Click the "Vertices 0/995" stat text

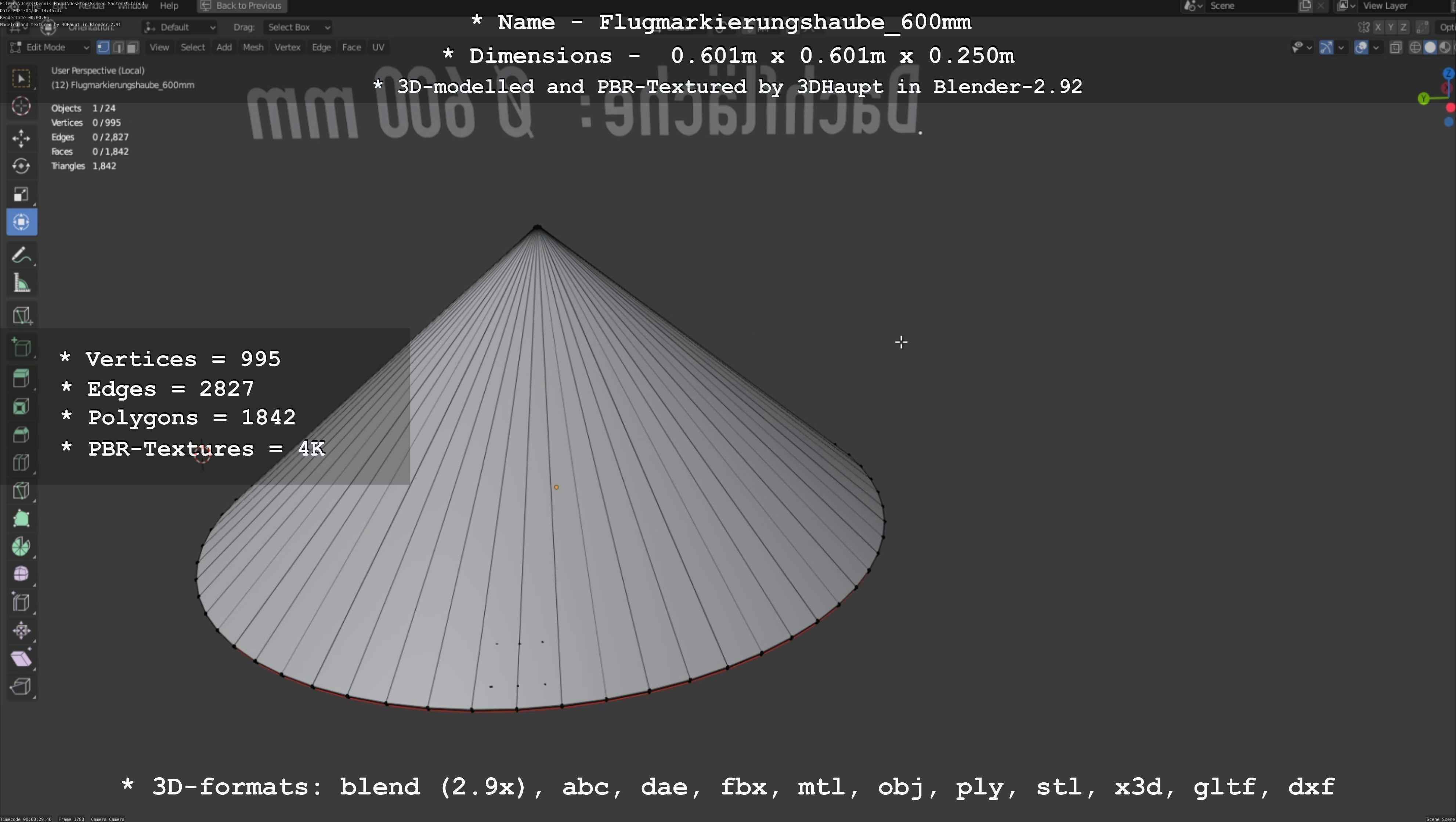coord(86,123)
